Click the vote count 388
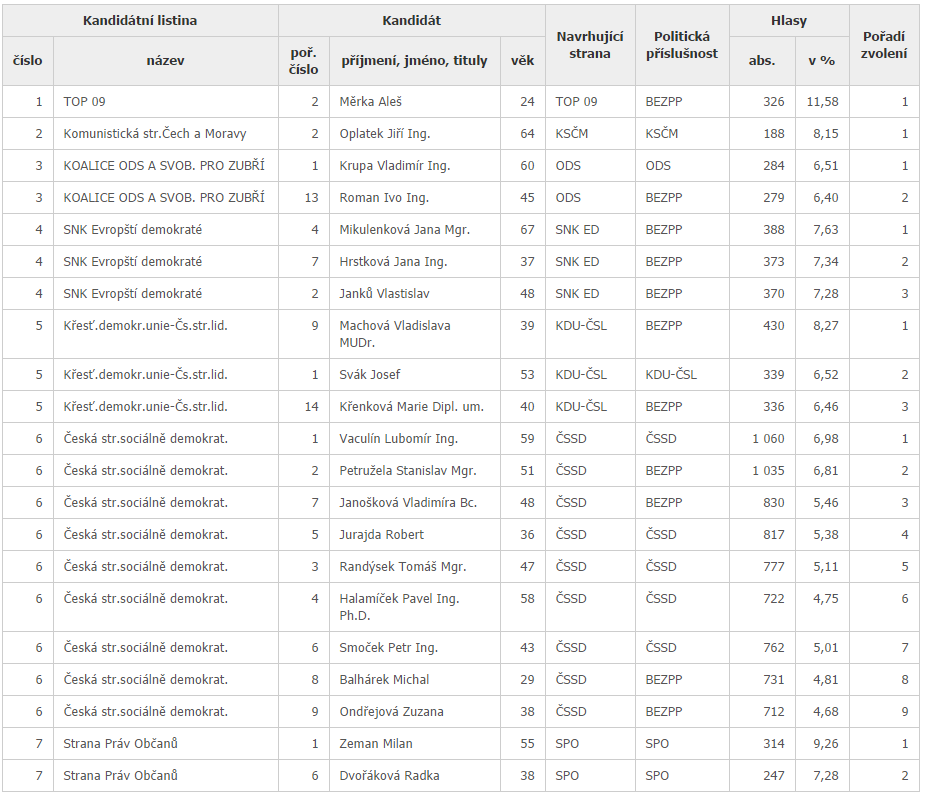 pyautogui.click(x=773, y=230)
